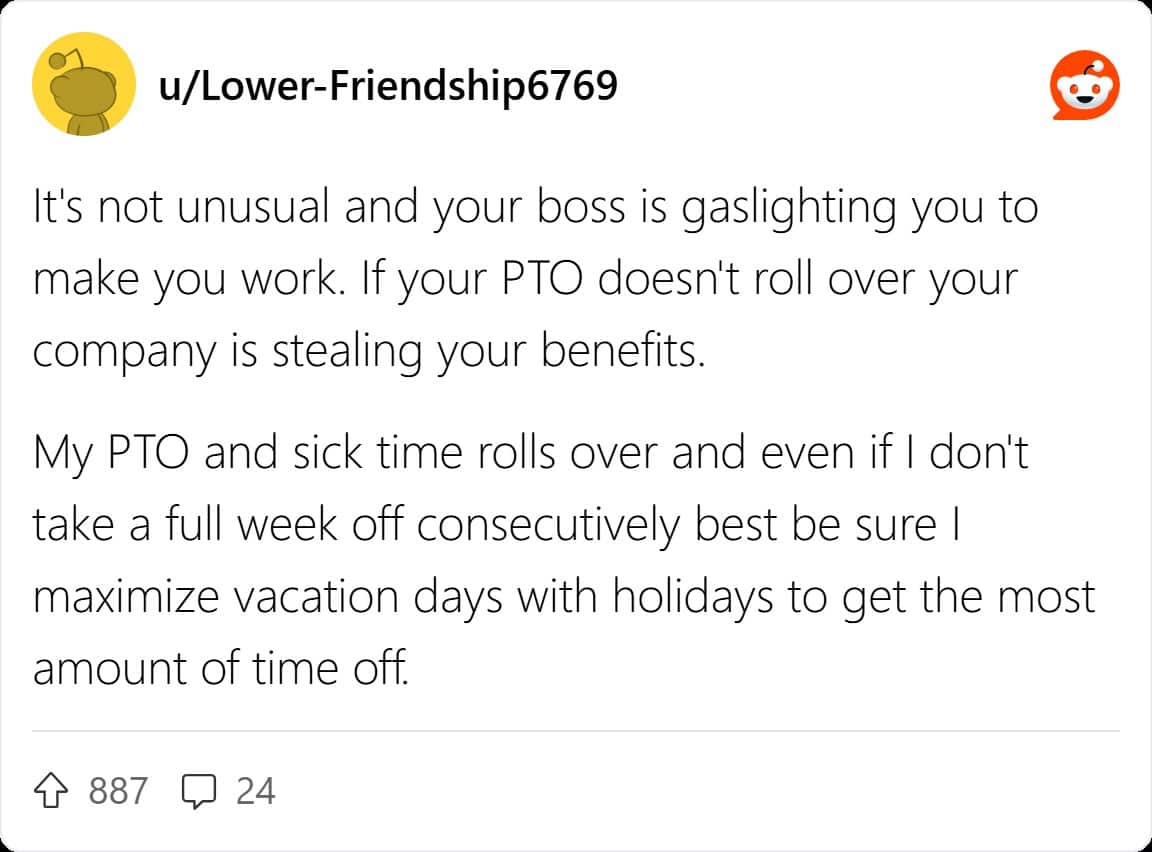Click the phrase stealing your benefits

pos(489,351)
